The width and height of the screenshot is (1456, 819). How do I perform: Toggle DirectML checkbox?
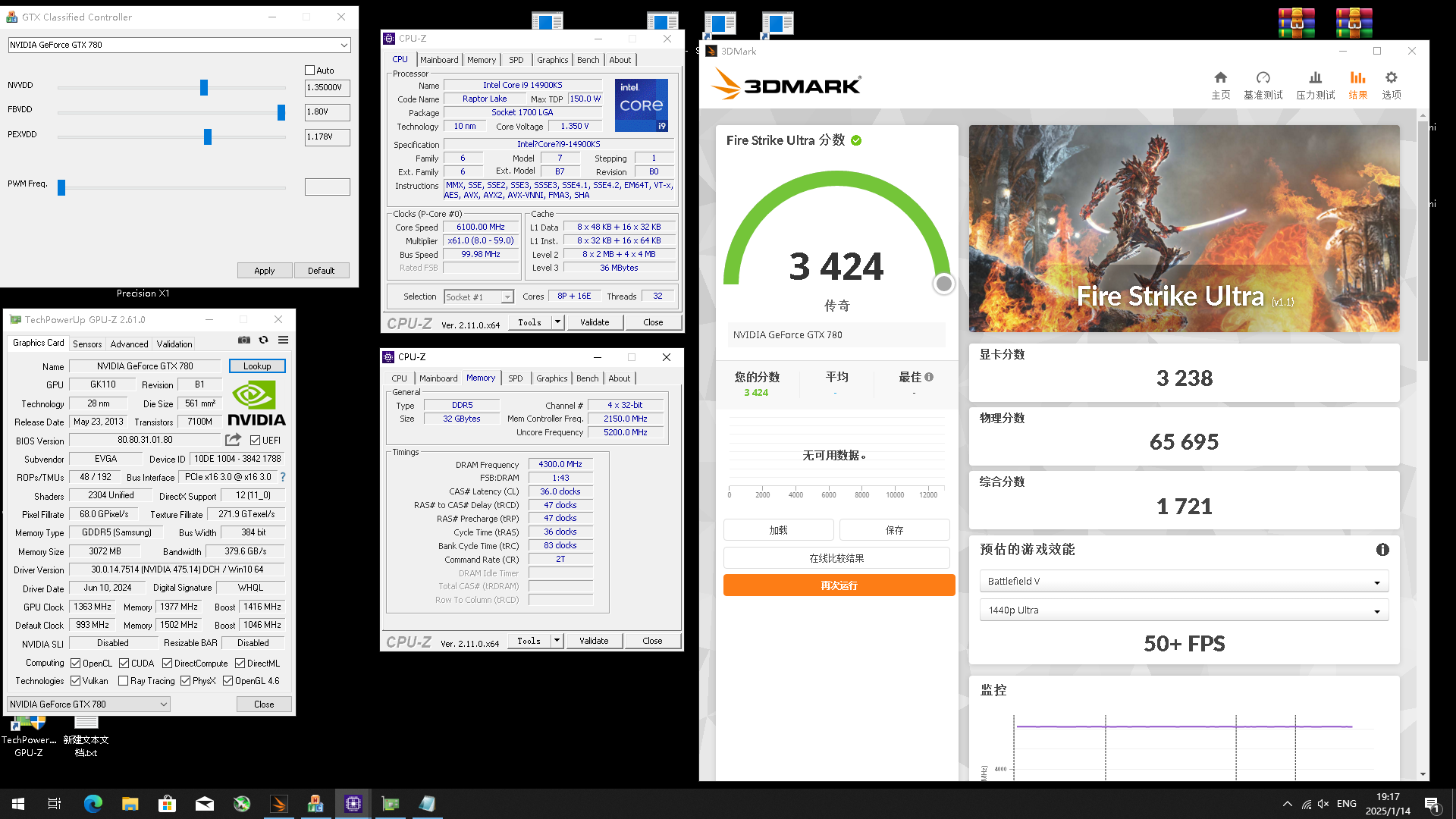(x=240, y=664)
